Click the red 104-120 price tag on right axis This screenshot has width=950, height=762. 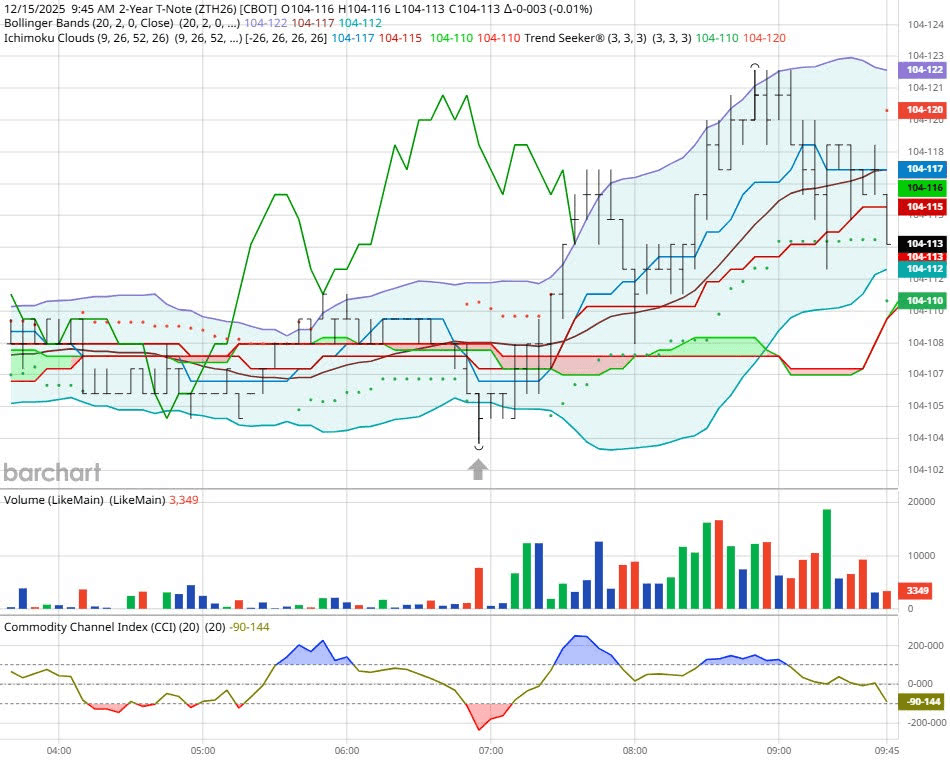pyautogui.click(x=924, y=110)
